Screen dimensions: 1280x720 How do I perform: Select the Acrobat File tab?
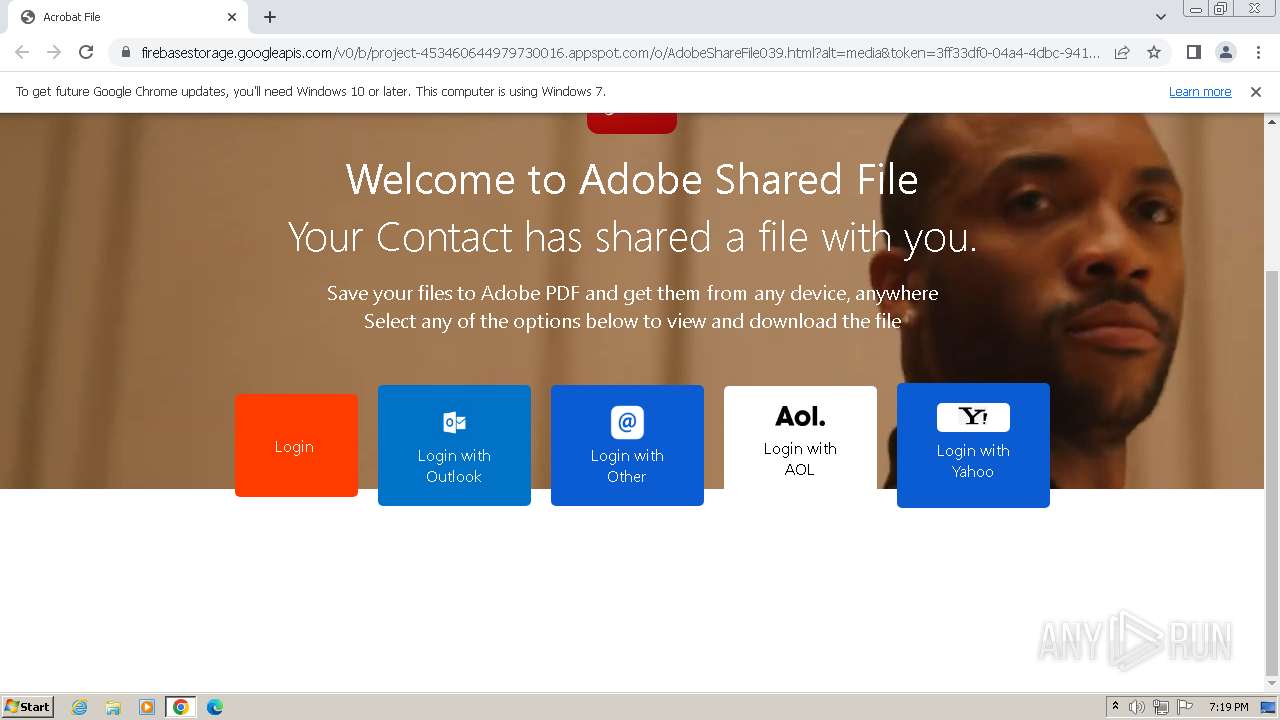click(127, 17)
